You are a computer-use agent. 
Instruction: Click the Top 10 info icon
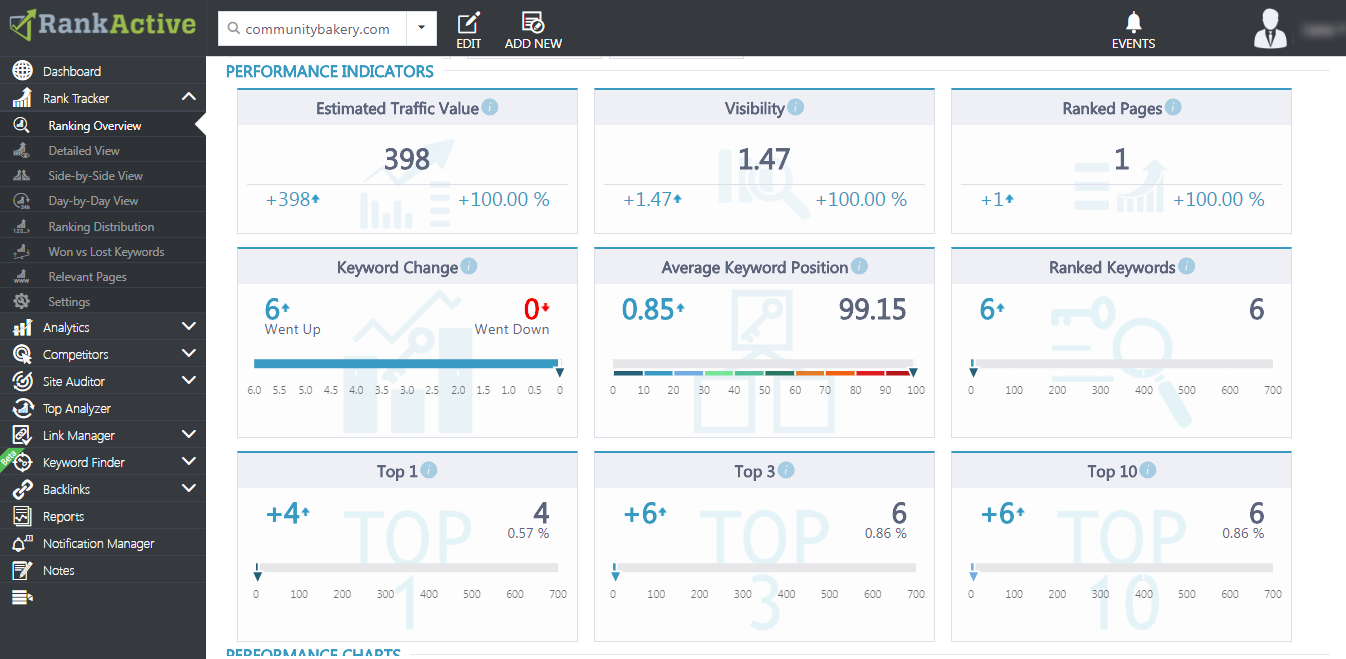1148,470
